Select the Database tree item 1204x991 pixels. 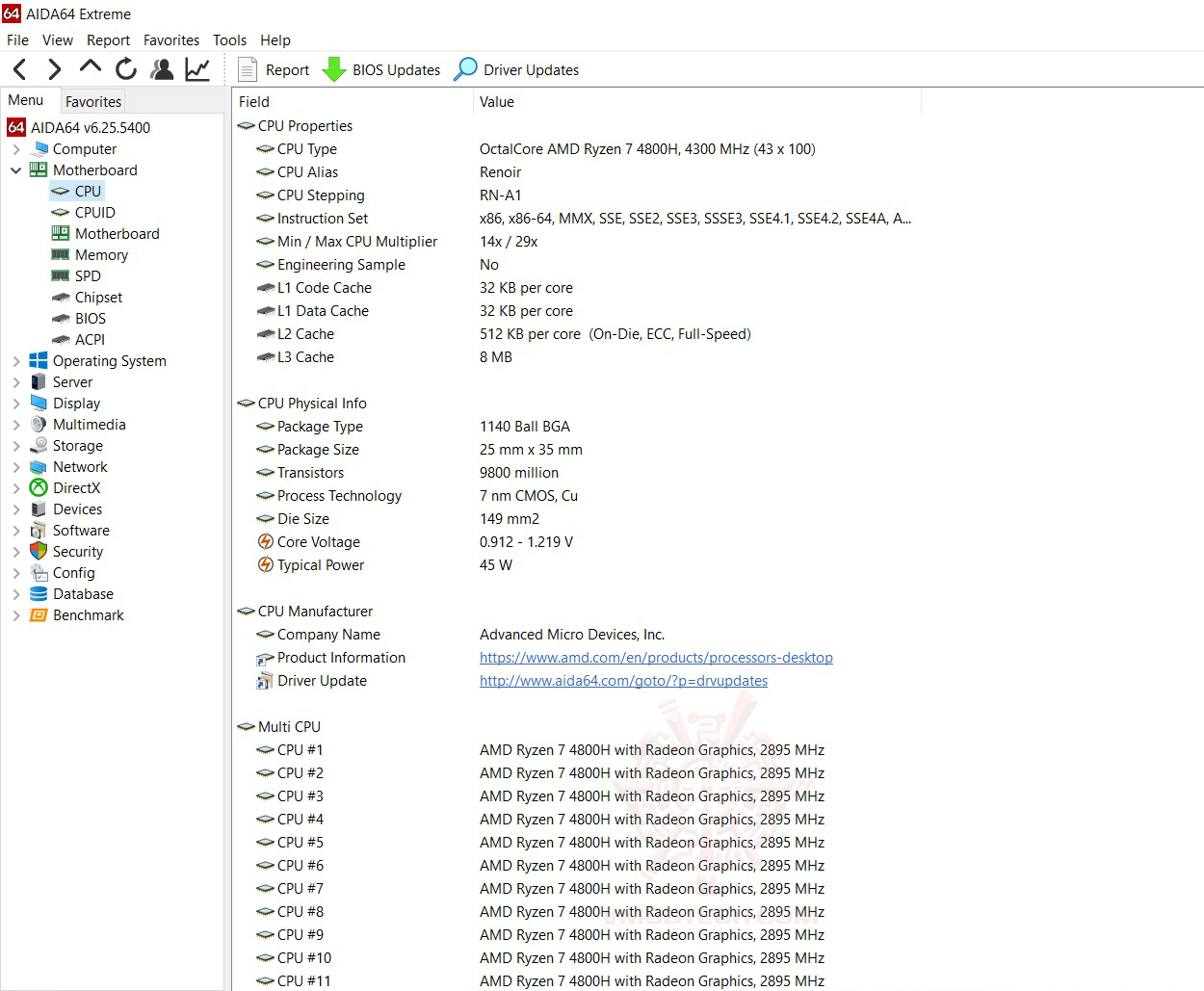(x=72, y=594)
